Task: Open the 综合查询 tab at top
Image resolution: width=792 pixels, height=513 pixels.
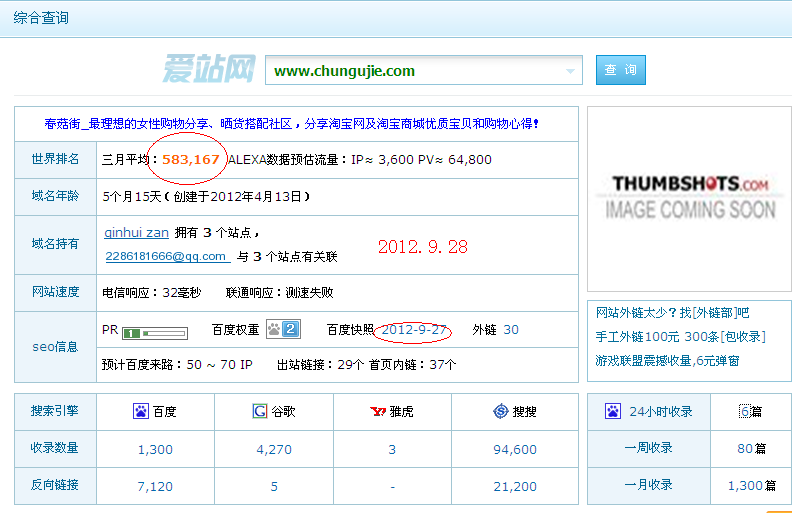Action: [41, 17]
